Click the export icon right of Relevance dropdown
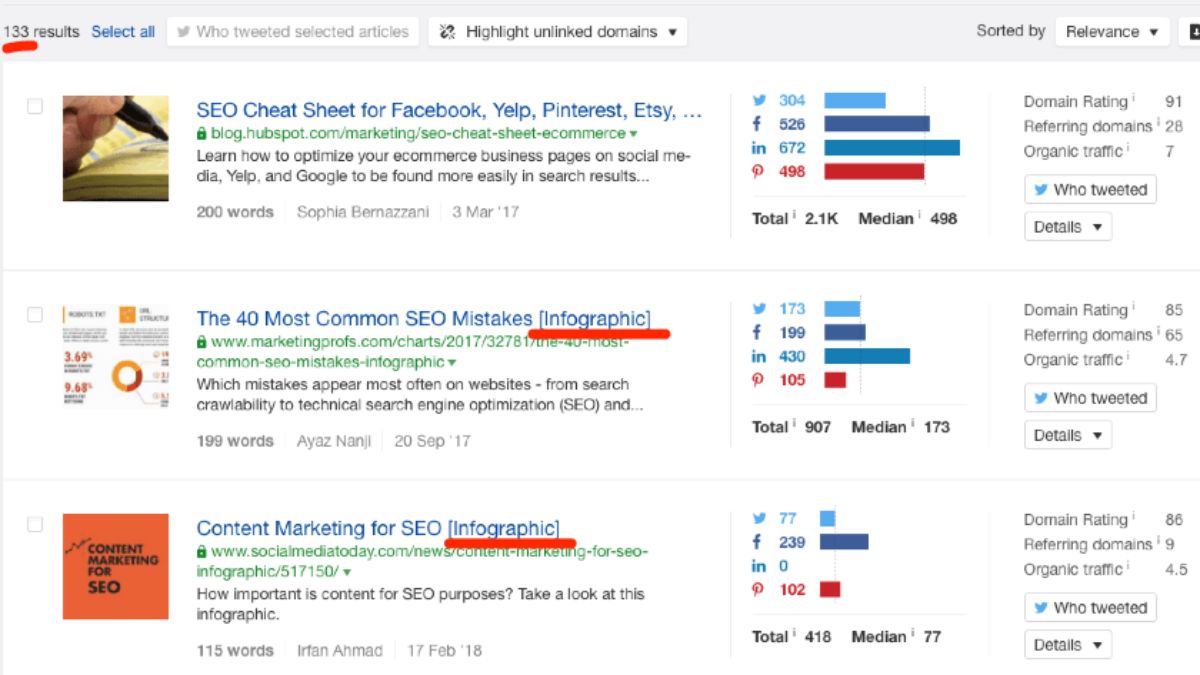Screen dimensions: 1200x675 pos(1192,32)
